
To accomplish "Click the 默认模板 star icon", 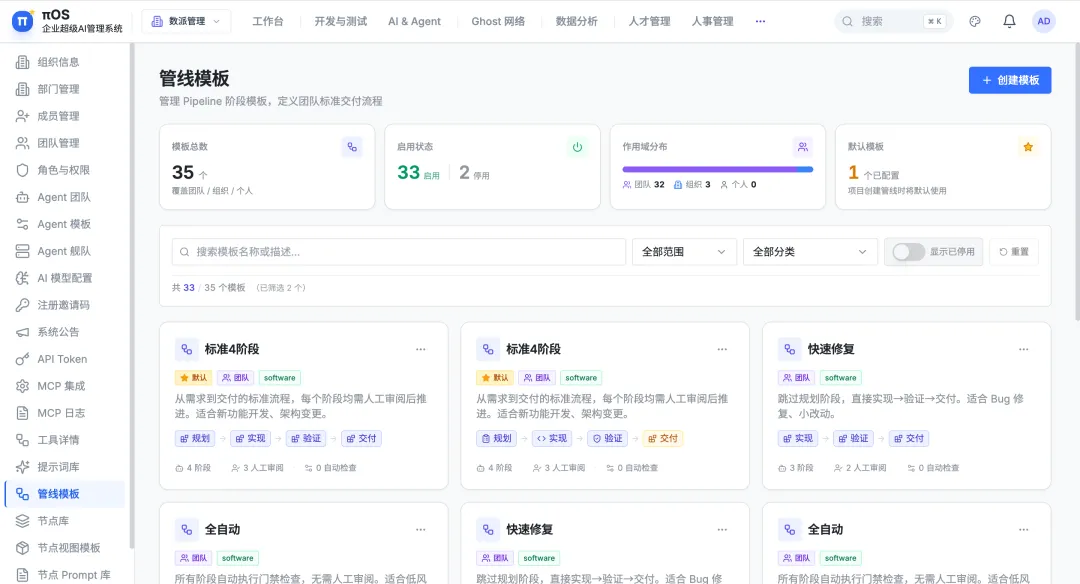I will [1028, 147].
